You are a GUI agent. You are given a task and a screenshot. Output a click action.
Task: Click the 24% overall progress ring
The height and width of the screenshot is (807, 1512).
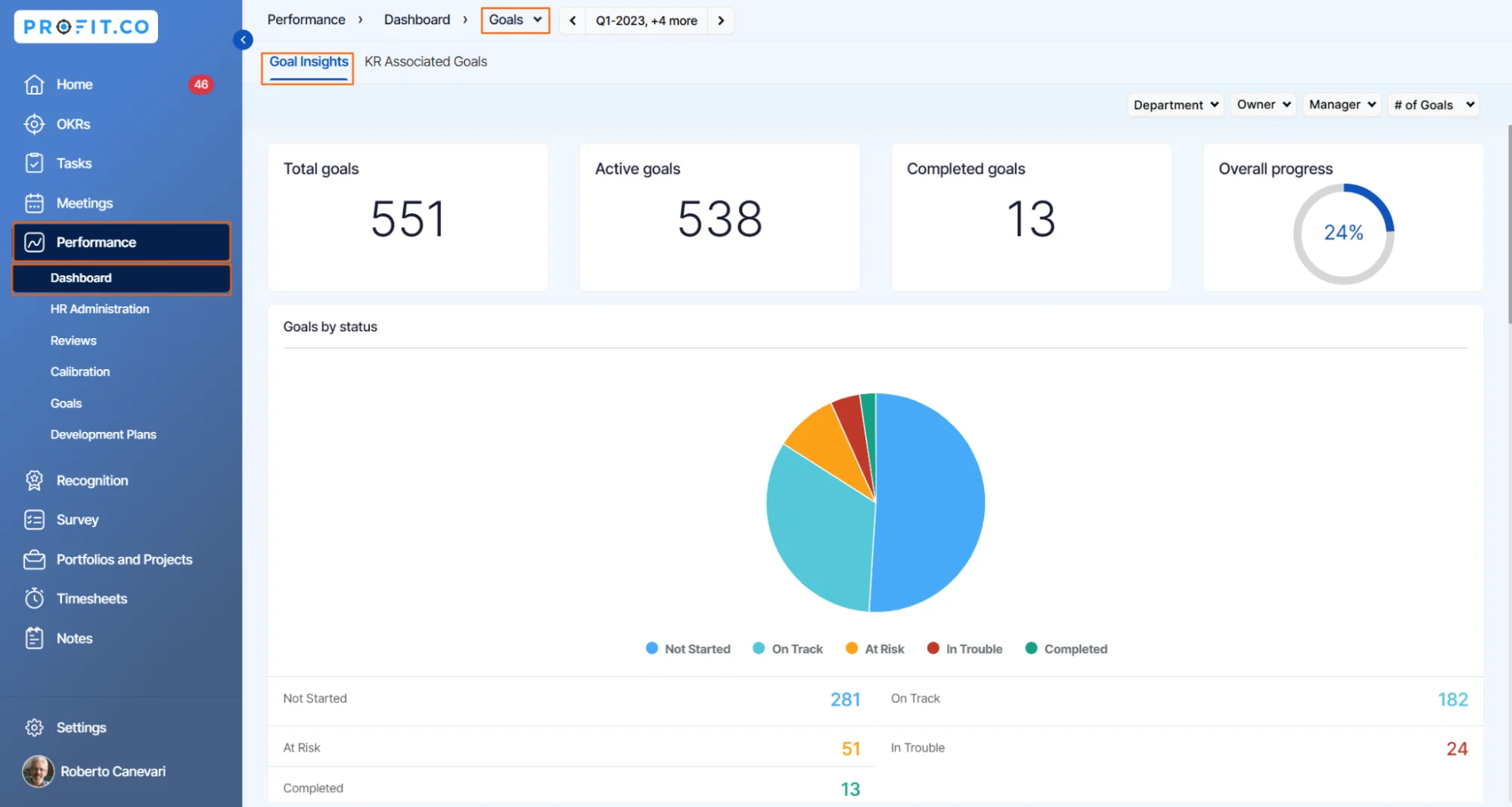pos(1343,234)
